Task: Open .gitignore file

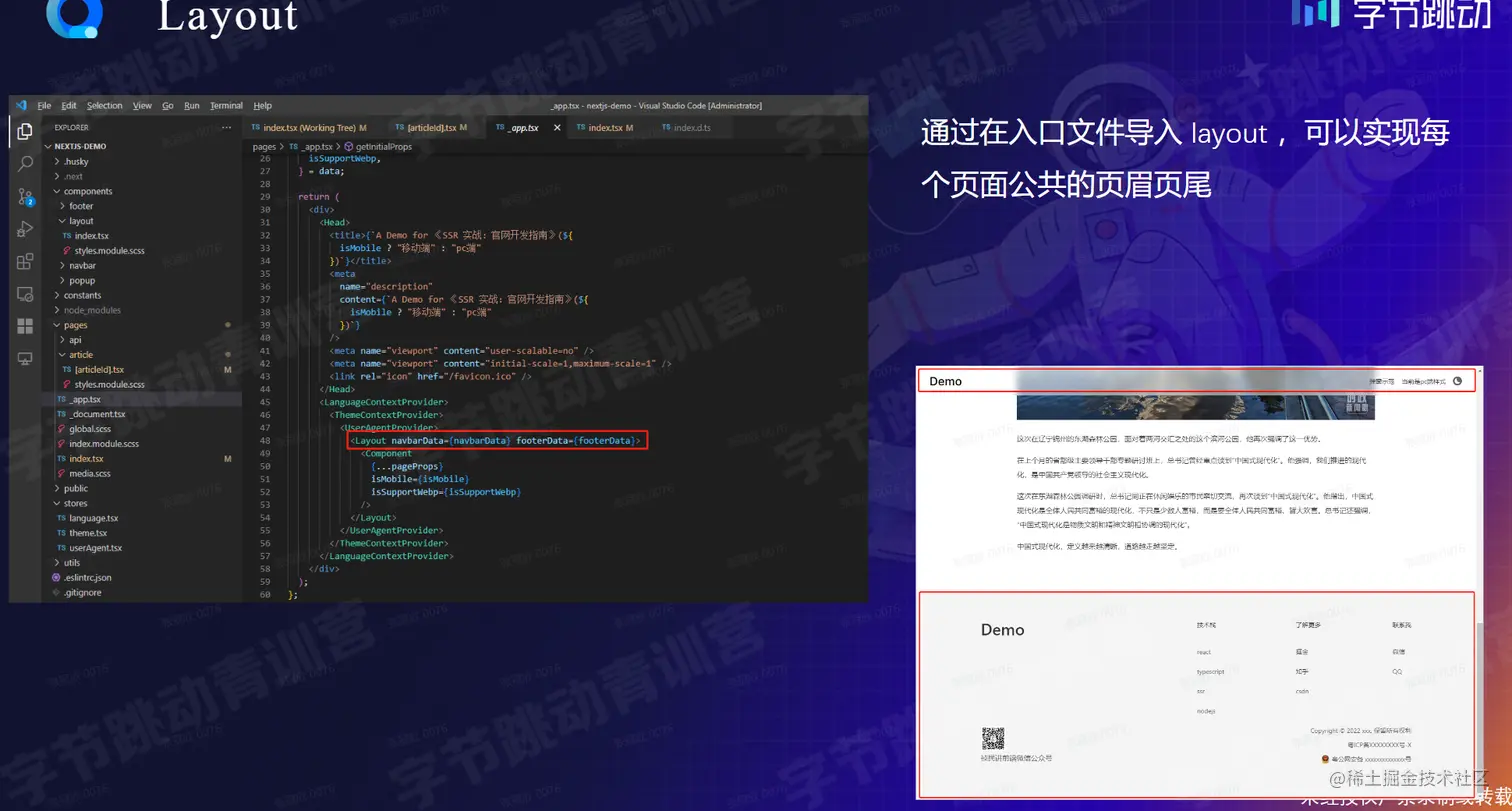Action: [x=81, y=592]
